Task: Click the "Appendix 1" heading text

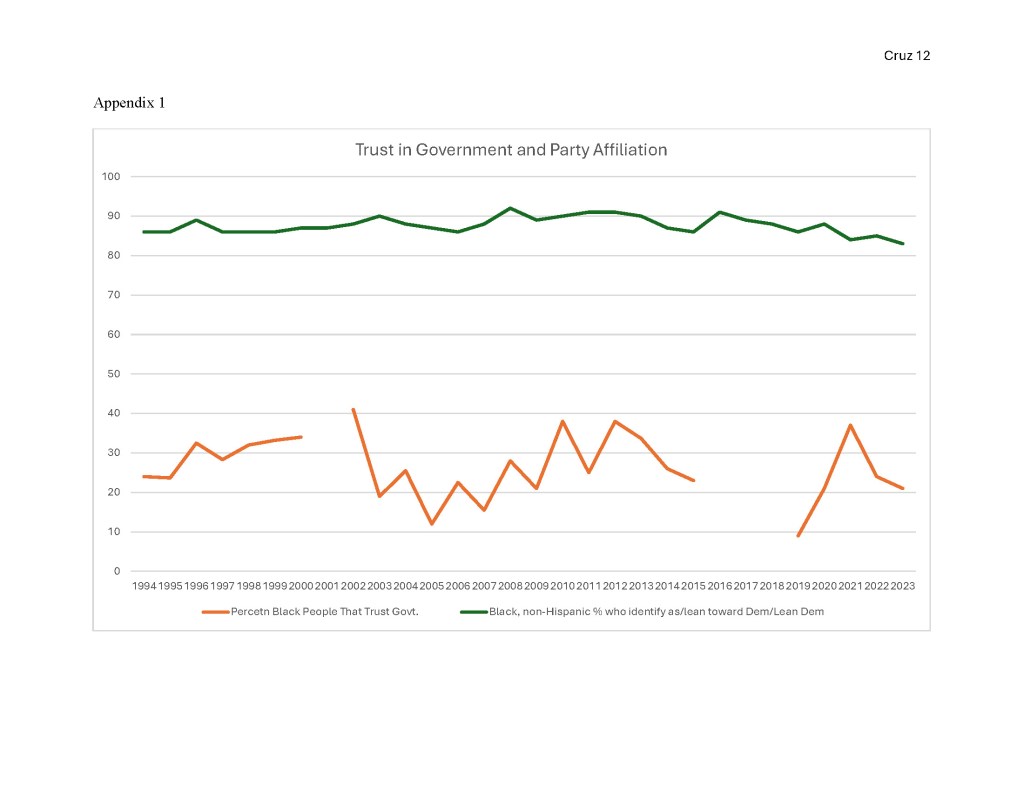Action: (x=129, y=102)
